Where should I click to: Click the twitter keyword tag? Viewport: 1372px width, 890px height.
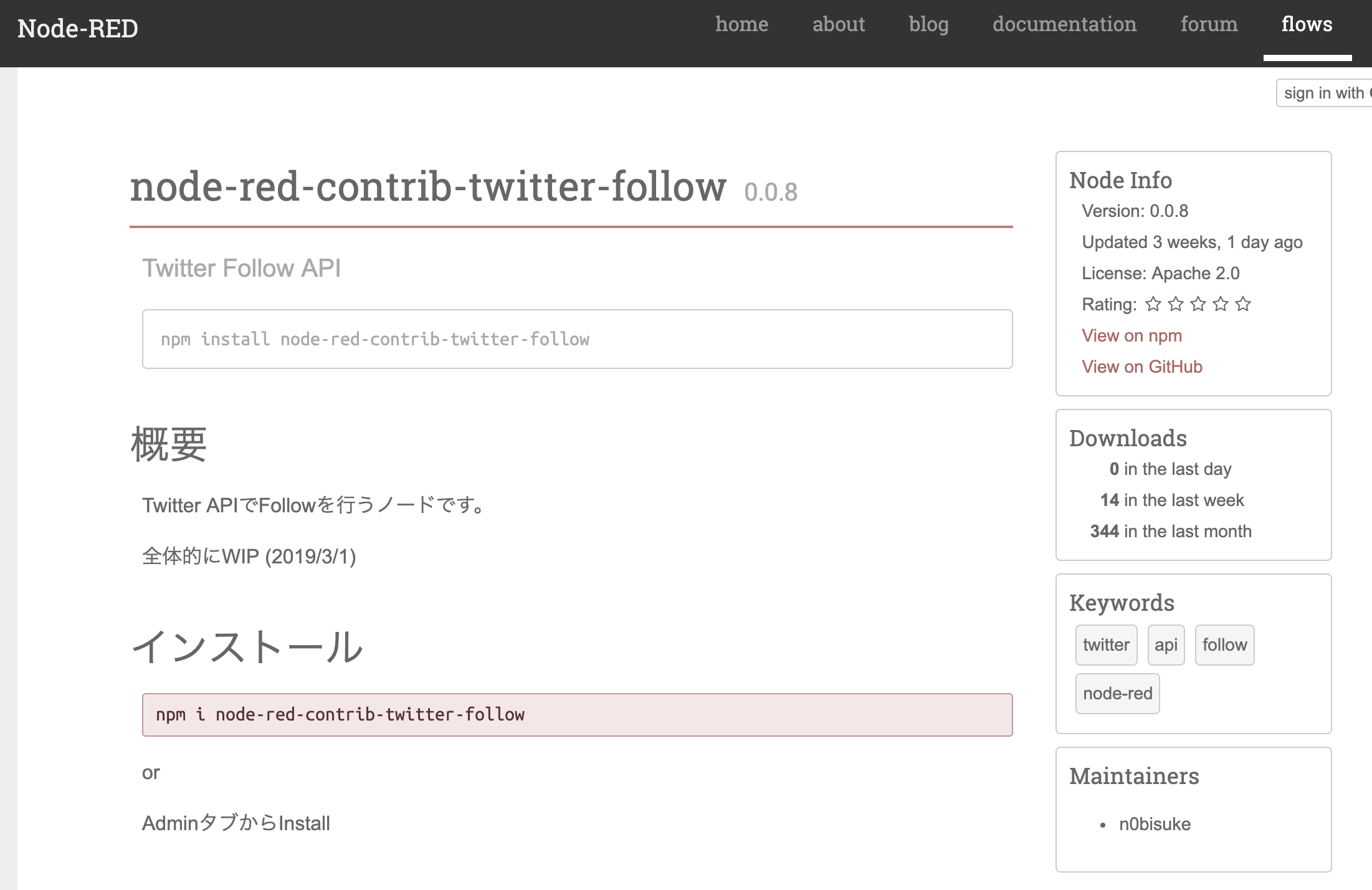click(1106, 644)
